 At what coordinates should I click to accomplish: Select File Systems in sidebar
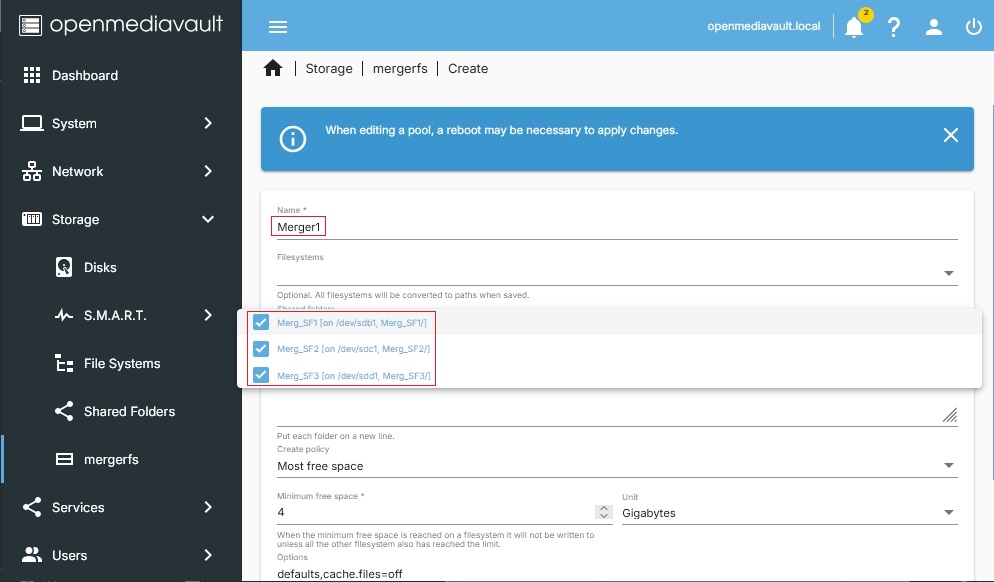coord(122,364)
